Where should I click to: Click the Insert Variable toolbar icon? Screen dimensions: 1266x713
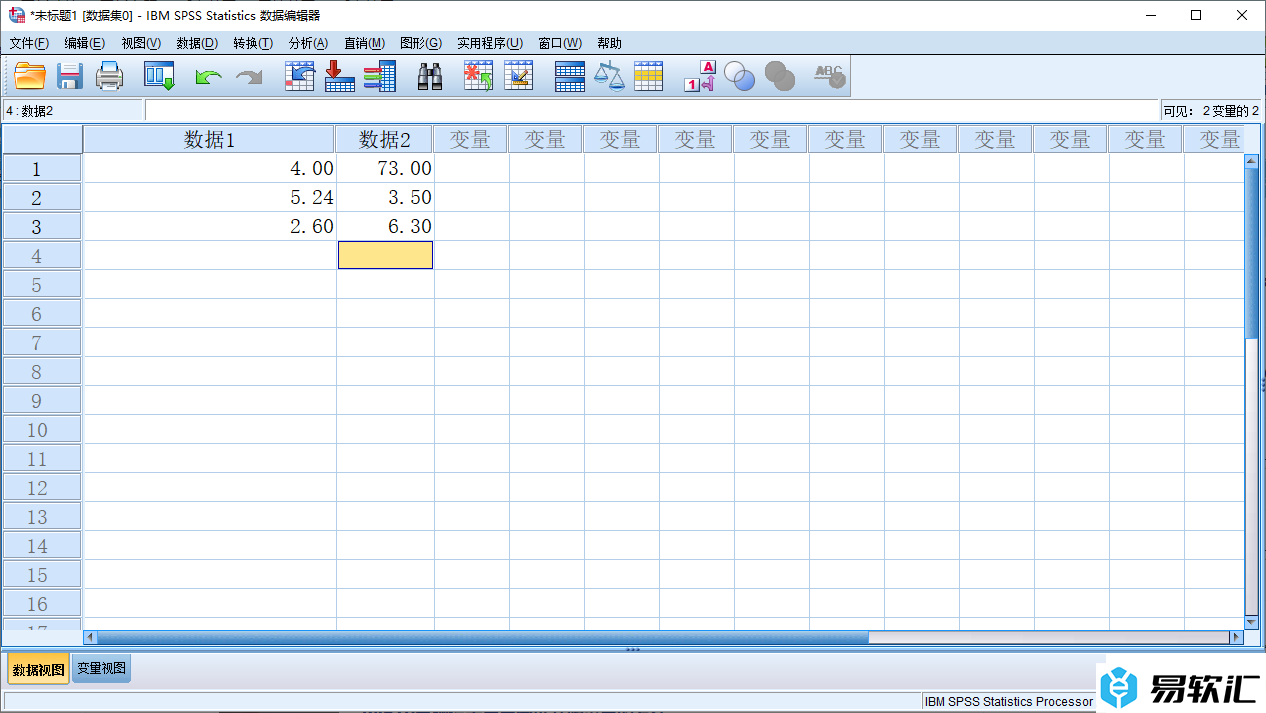(x=518, y=76)
